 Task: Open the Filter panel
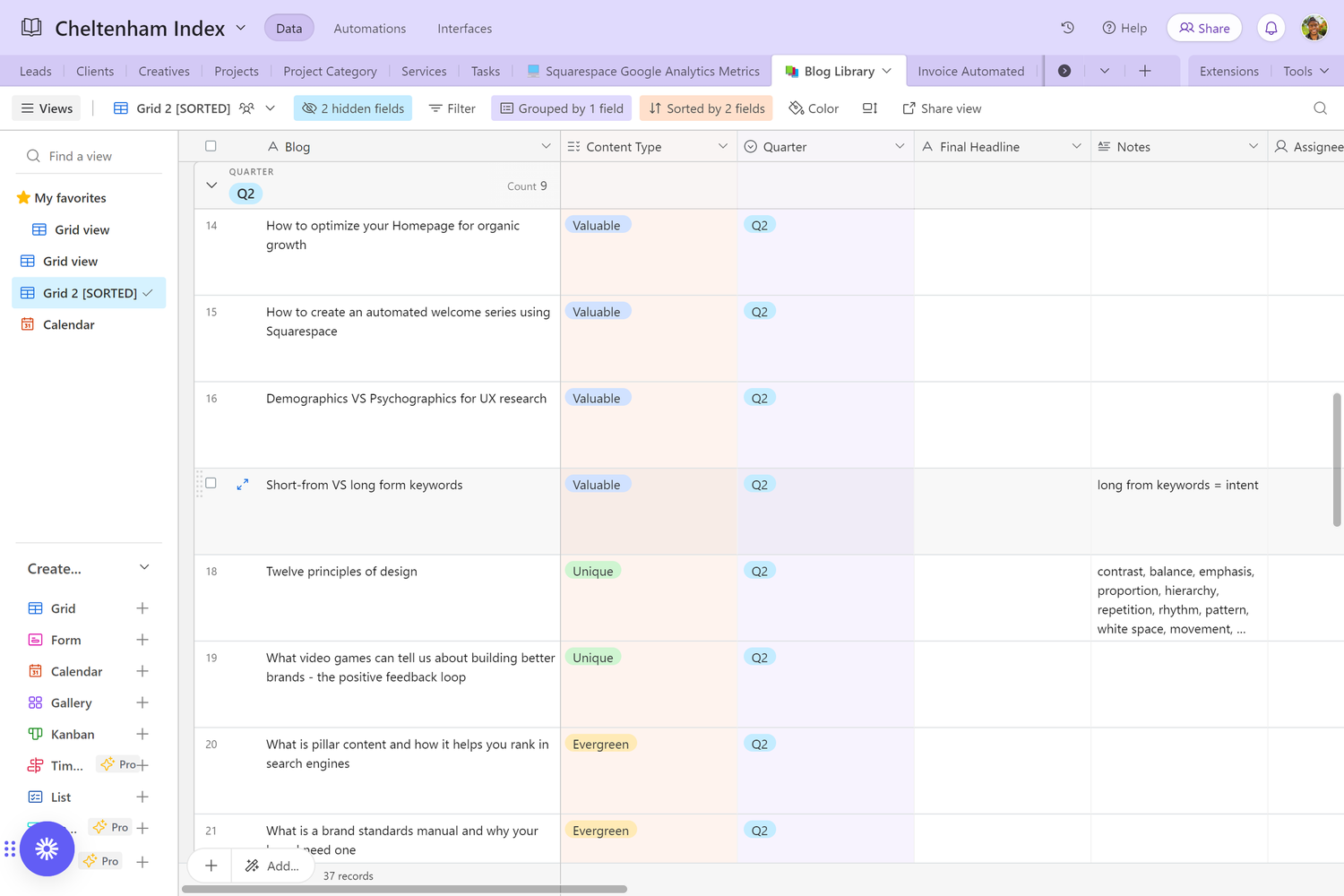tap(452, 108)
